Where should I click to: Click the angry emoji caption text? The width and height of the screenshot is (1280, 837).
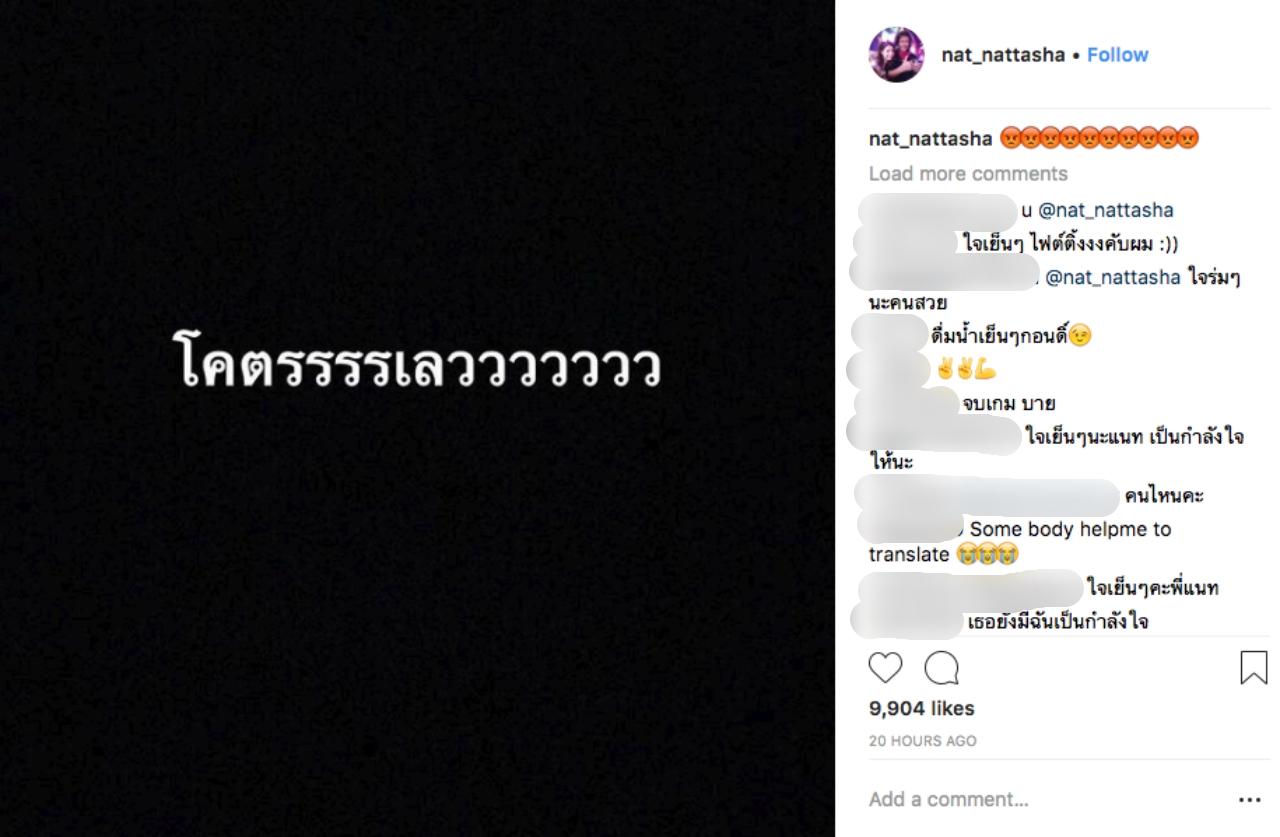click(1098, 139)
